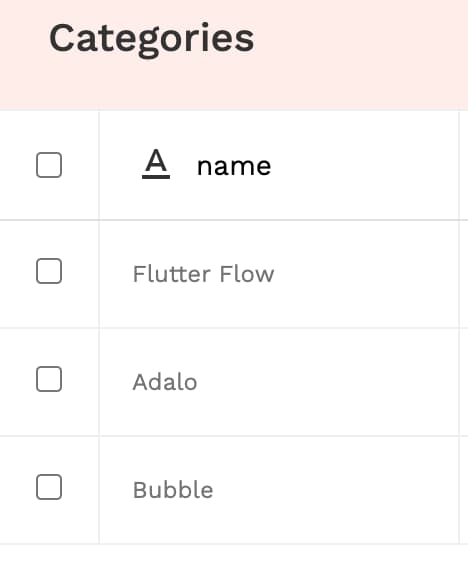Select the Adalo name cell text

pyautogui.click(x=165, y=382)
